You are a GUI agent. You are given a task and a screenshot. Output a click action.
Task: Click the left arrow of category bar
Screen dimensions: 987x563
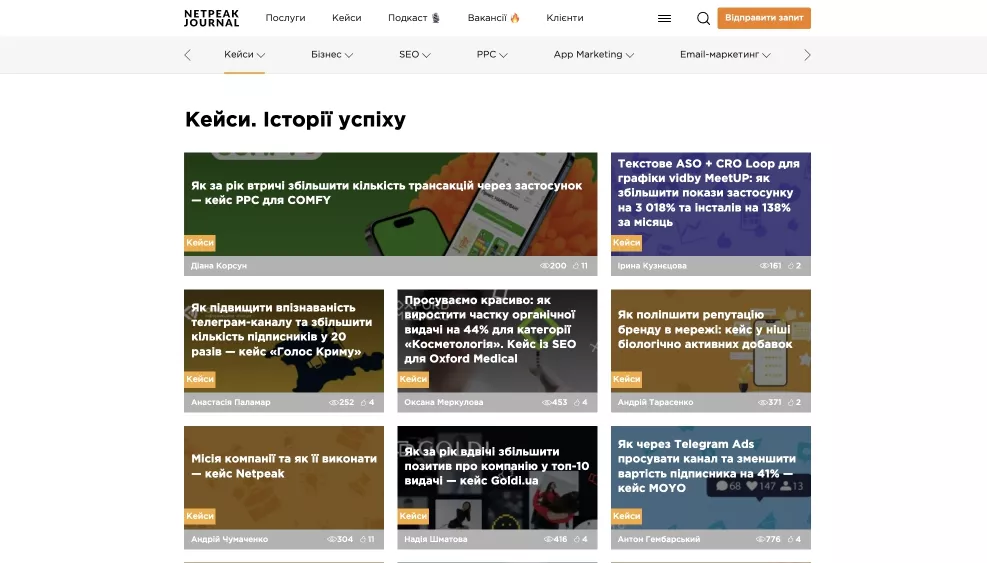tap(188, 55)
